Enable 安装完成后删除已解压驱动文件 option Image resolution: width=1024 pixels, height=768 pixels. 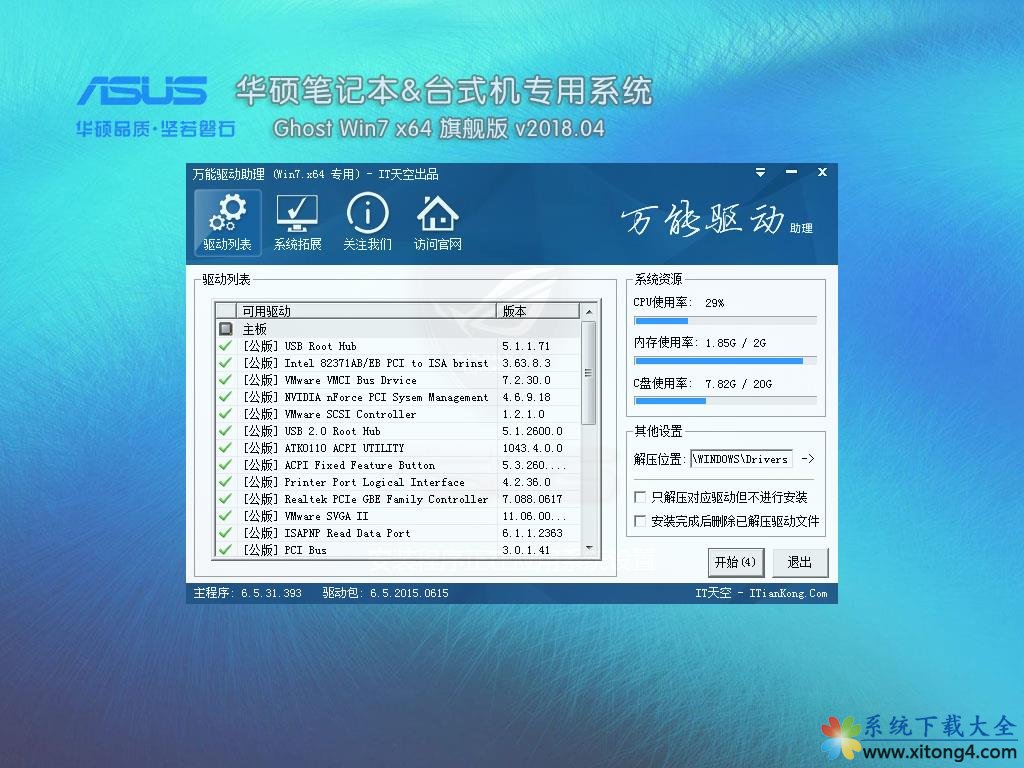click(641, 520)
